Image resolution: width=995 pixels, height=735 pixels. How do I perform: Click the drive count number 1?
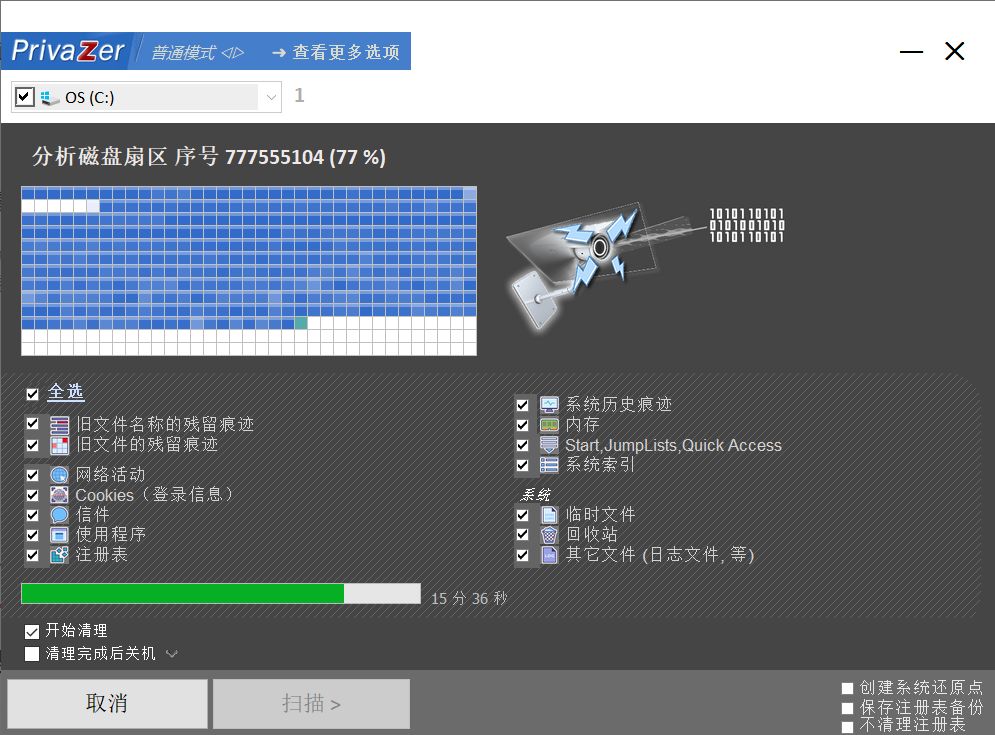point(300,95)
